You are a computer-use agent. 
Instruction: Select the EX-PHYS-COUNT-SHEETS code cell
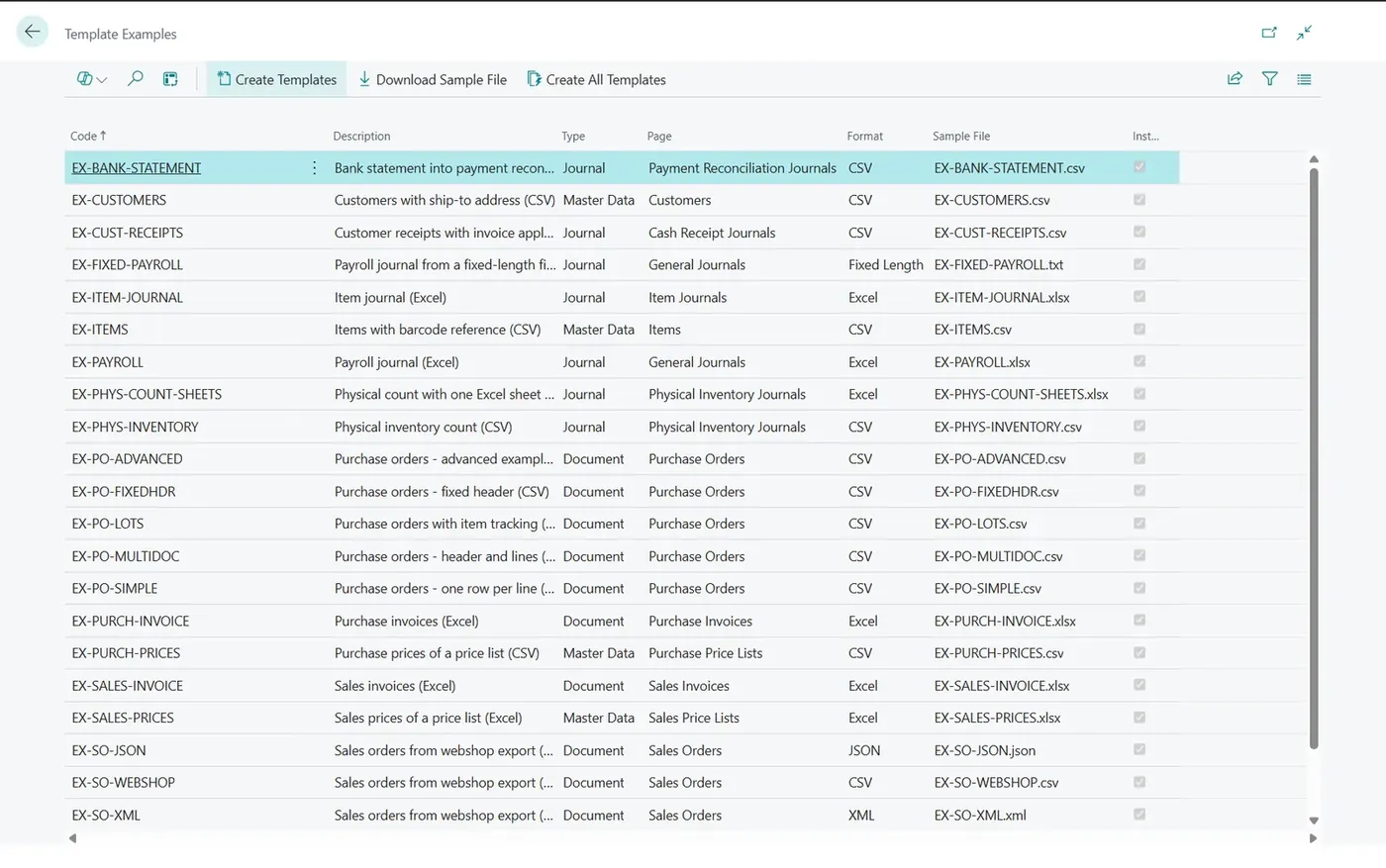pos(147,394)
